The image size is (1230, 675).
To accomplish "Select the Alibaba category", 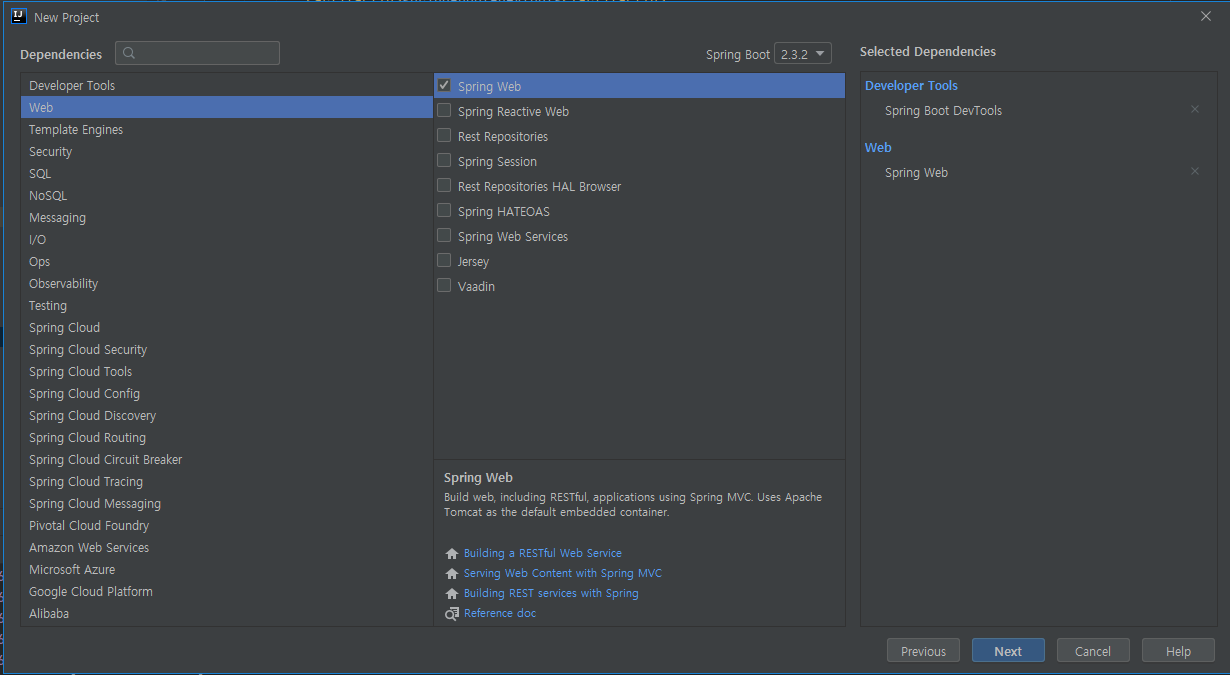I will click(x=226, y=613).
